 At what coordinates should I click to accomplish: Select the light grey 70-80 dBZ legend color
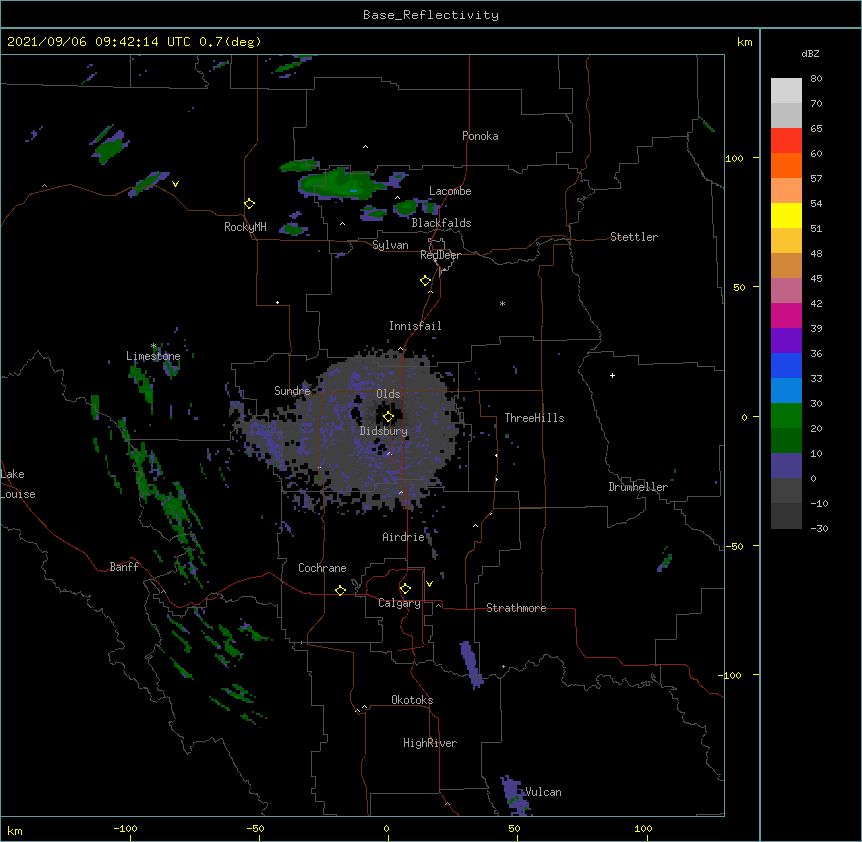(786, 91)
